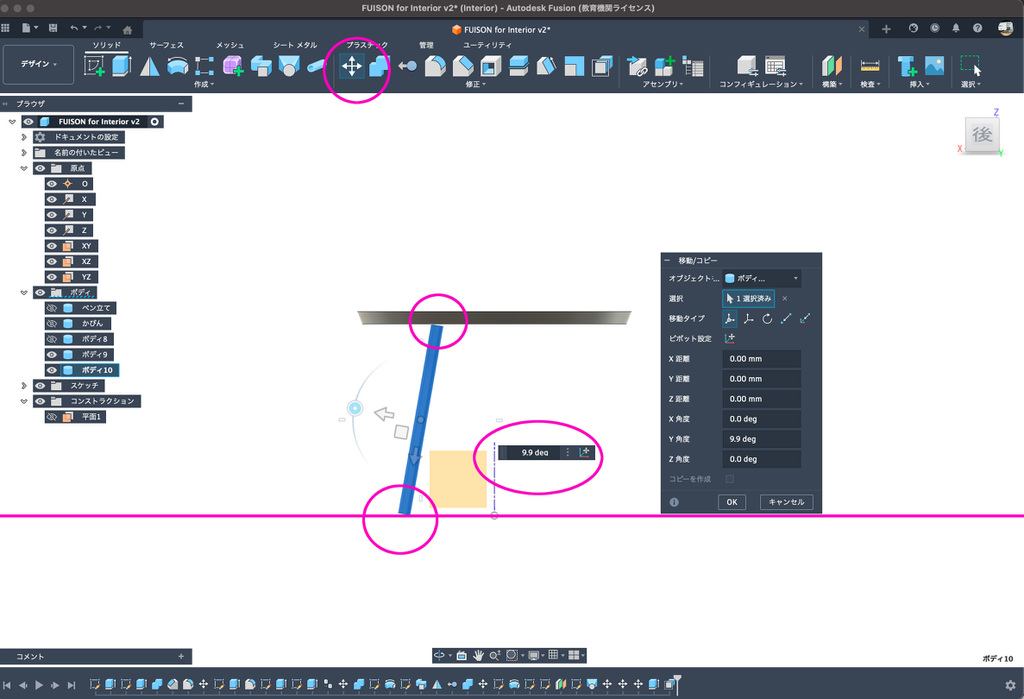
Task: Open the デザイン workspace dropdown
Action: tap(39, 64)
